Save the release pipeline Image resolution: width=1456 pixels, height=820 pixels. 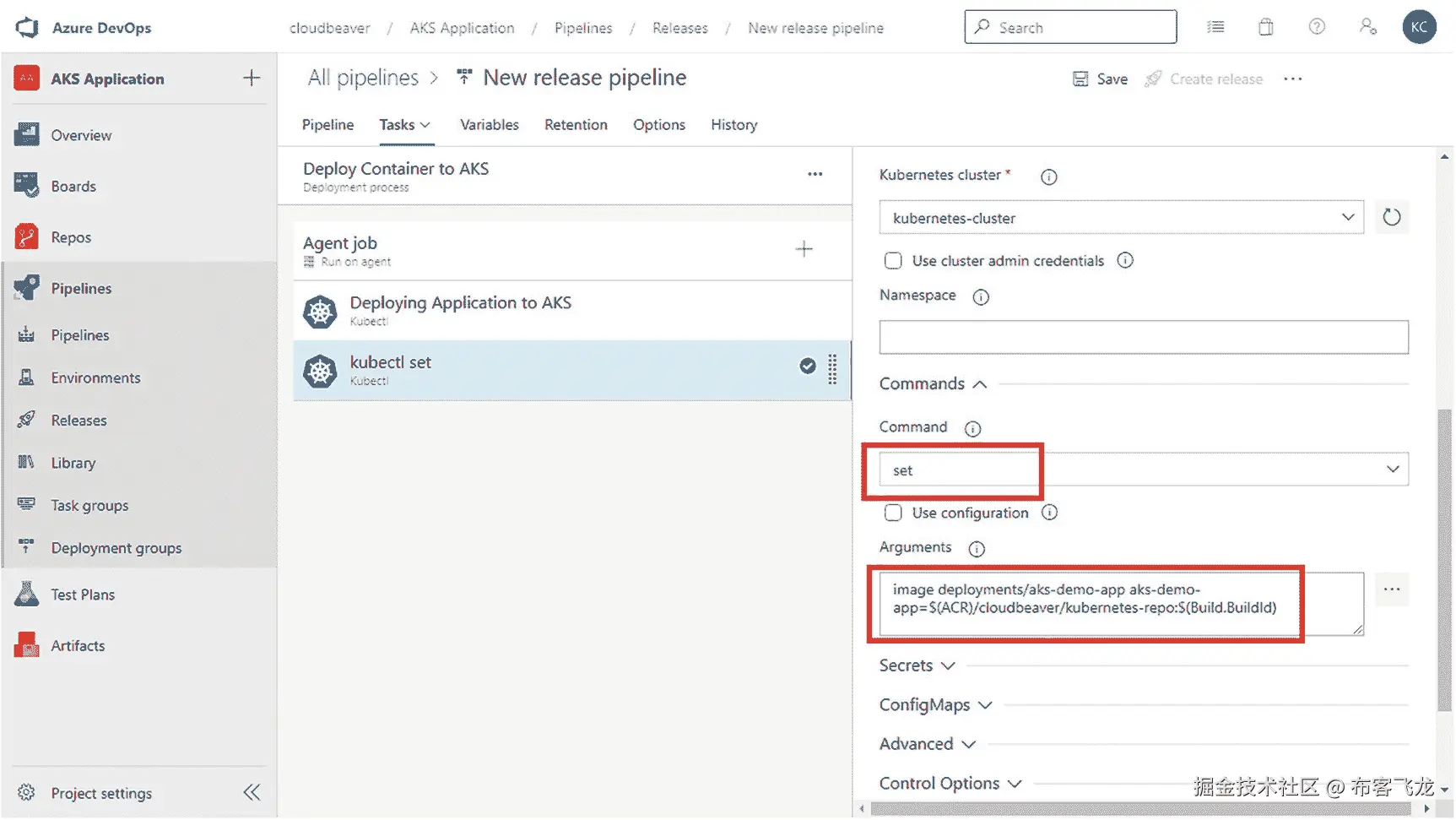pos(1100,79)
